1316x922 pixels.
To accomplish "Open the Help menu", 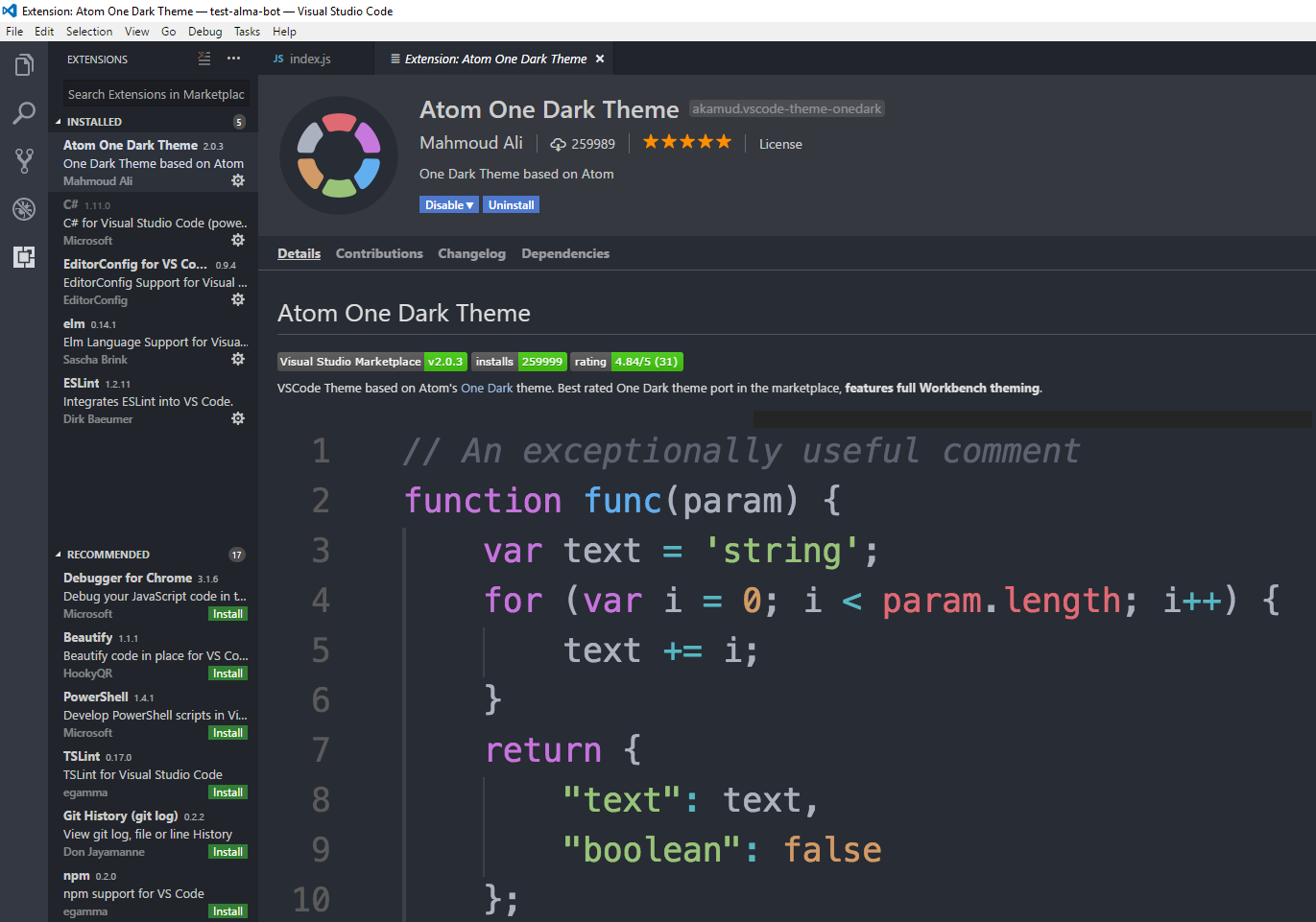I will pos(284,32).
